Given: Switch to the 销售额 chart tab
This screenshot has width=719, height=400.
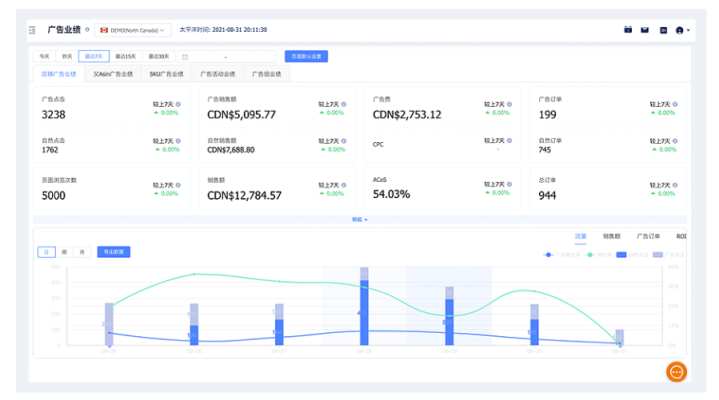Looking at the screenshot, I should [x=610, y=237].
